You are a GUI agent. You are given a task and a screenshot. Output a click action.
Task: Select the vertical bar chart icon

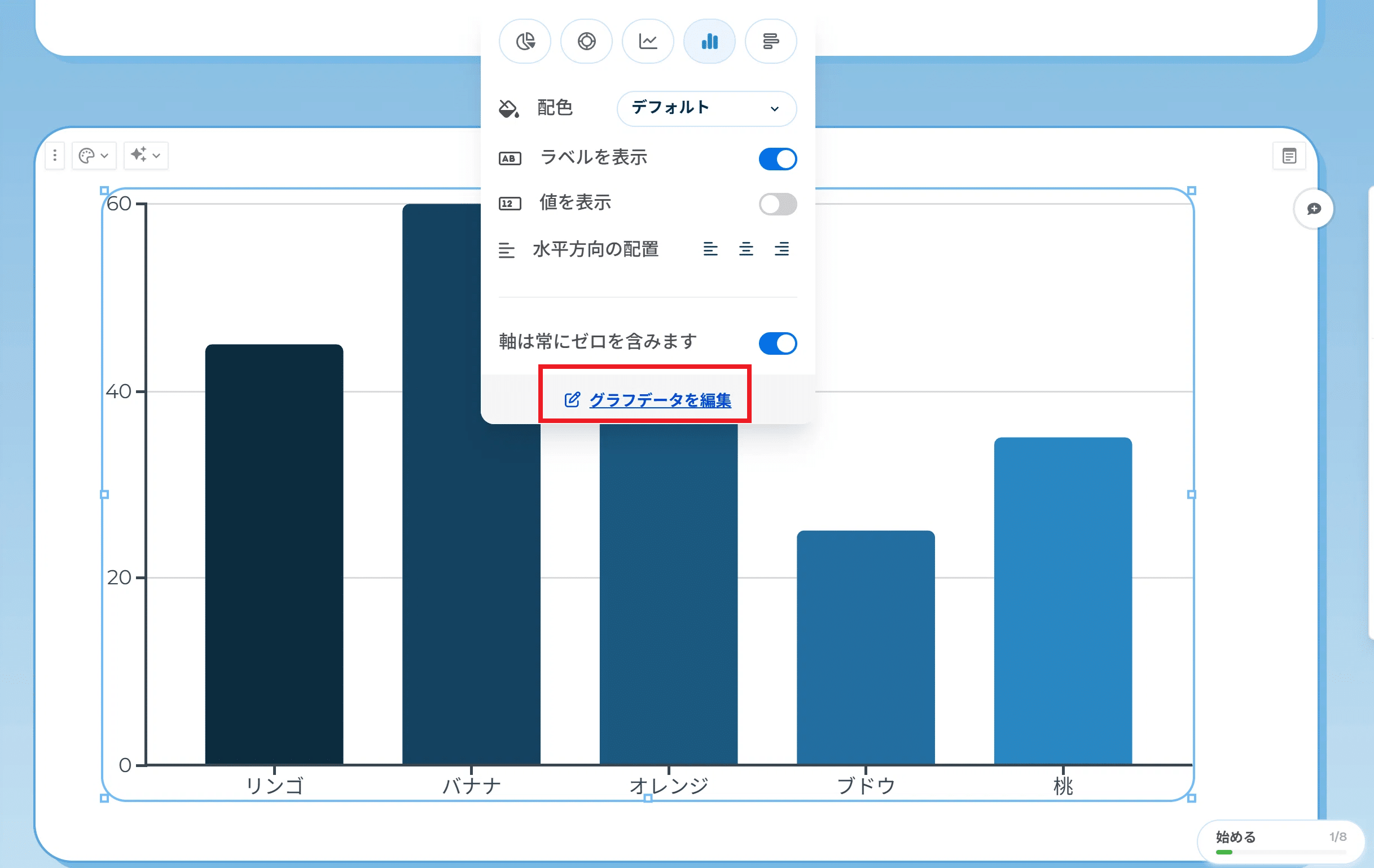[709, 41]
